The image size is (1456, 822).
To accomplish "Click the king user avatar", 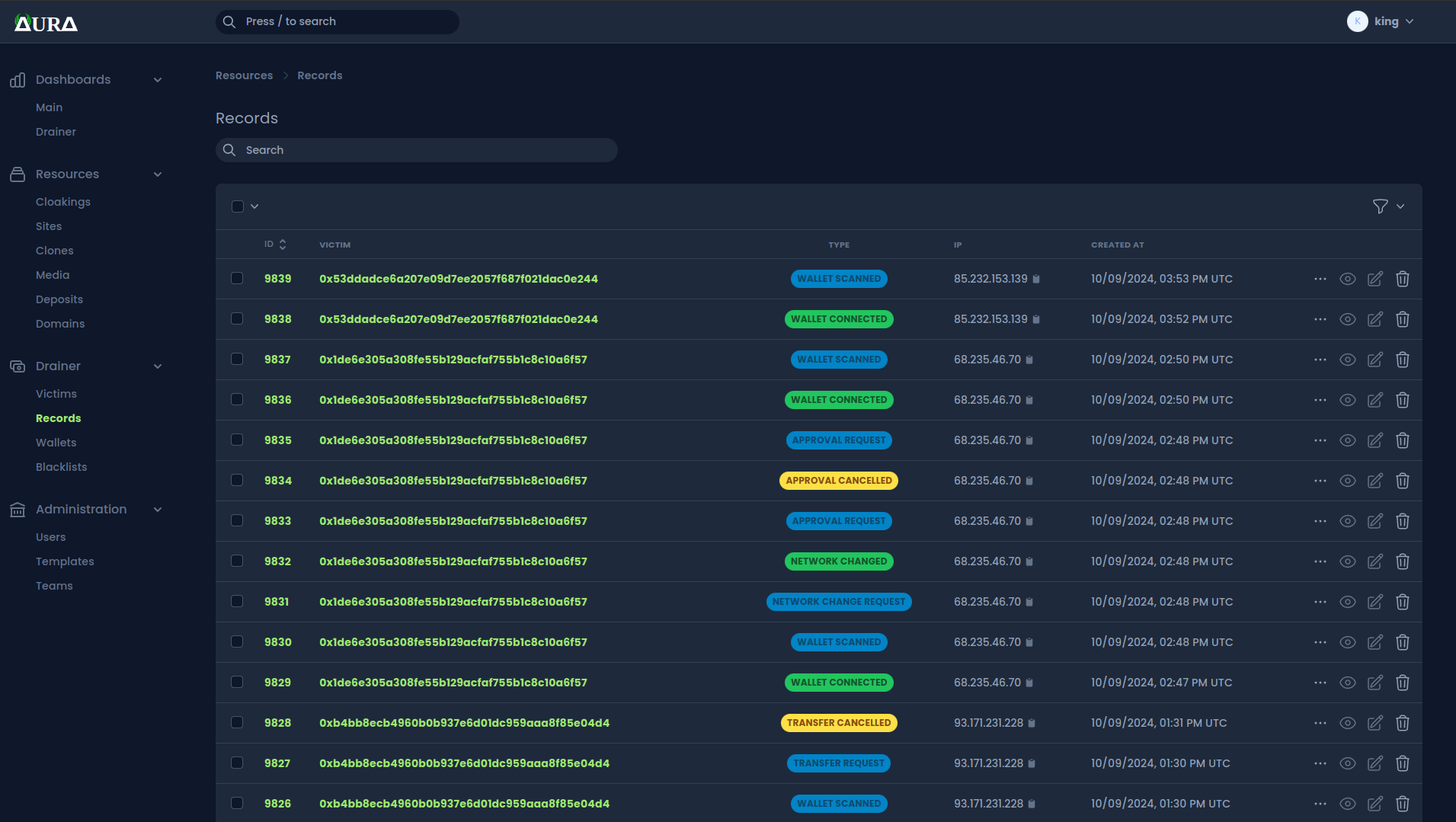I will pos(1357,21).
